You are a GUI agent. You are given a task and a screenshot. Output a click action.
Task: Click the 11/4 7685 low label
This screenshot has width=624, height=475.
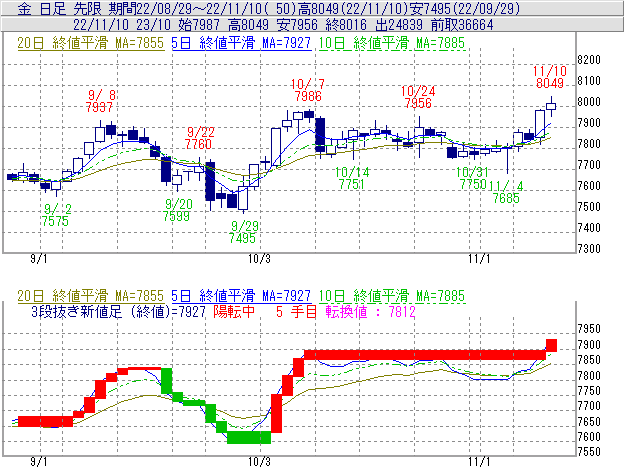coord(506,192)
